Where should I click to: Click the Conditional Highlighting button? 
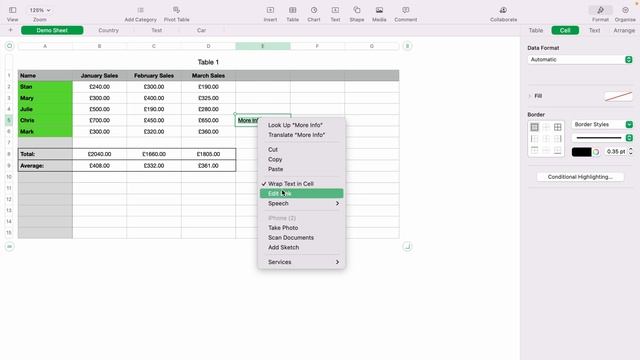[580, 177]
